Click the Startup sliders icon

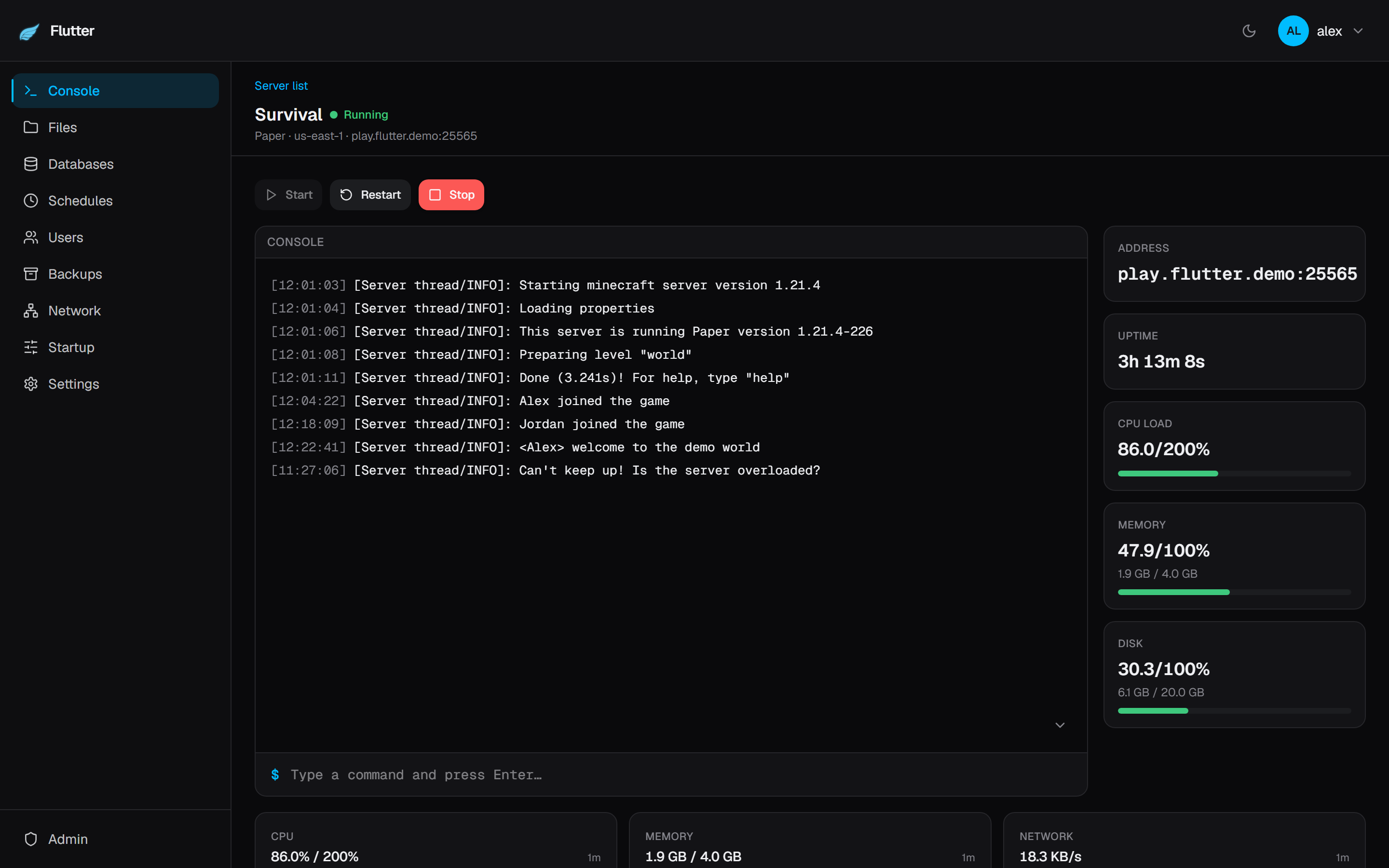pos(31,347)
